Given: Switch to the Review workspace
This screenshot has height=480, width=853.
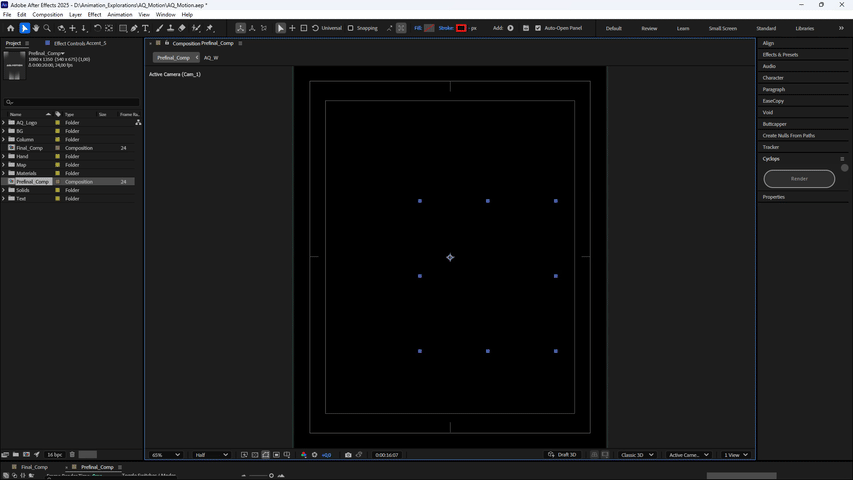Looking at the screenshot, I should point(649,28).
